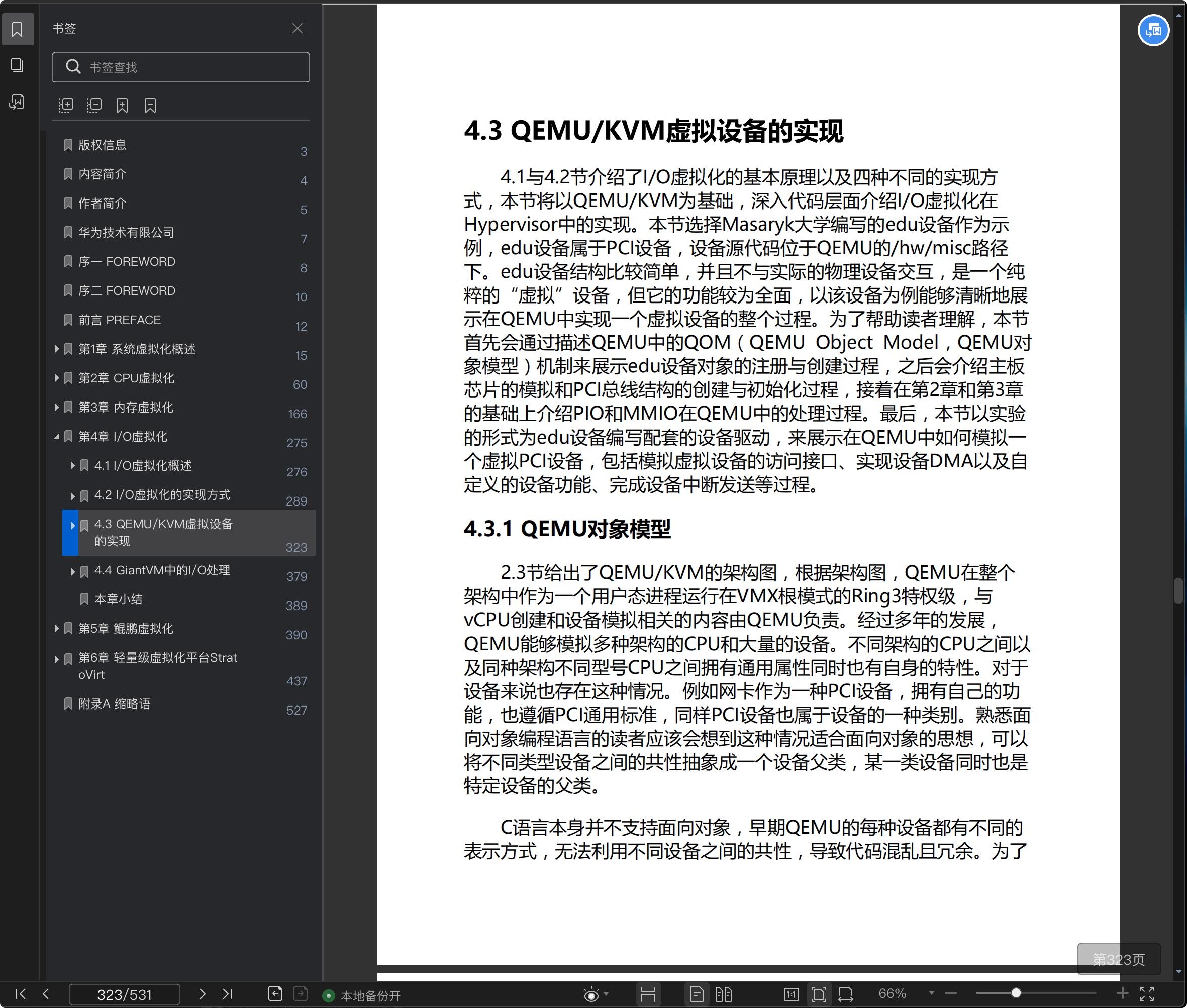Viewport: 1187px width, 1008px height.
Task: Select the 4.4 GiantVM中的I/O处理 bookmark text
Action: tap(162, 570)
